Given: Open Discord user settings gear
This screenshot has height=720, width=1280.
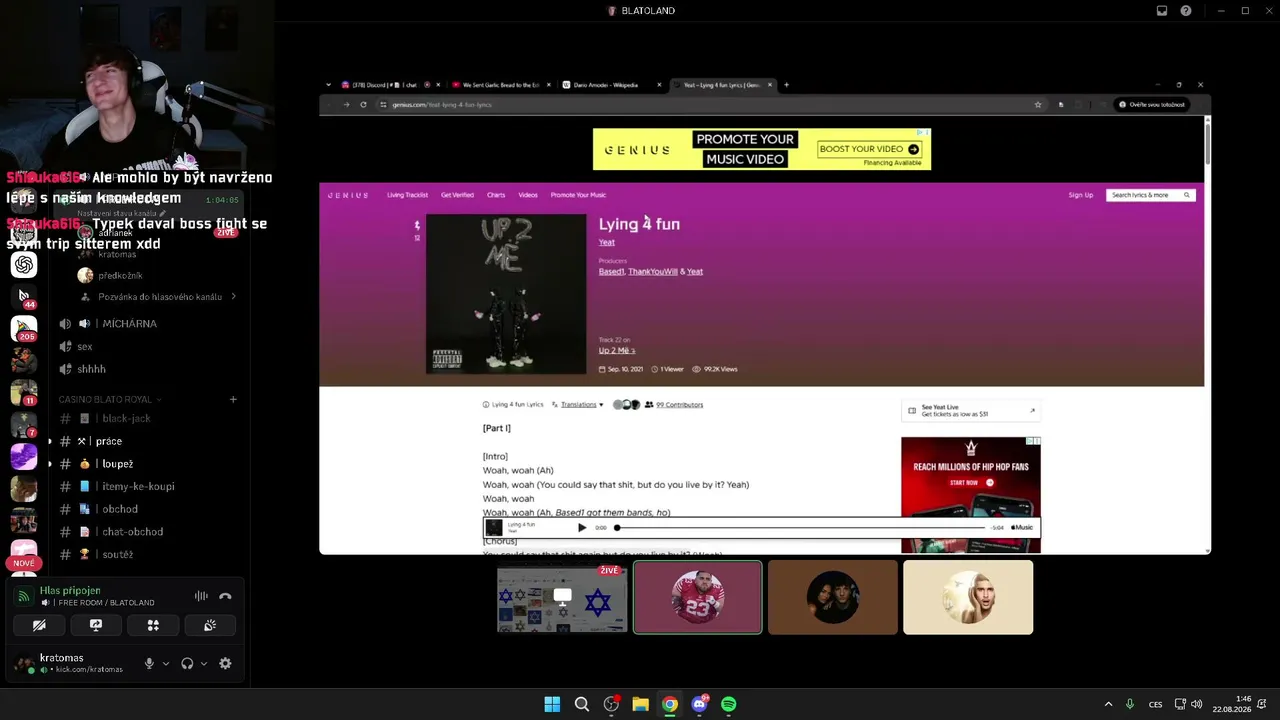Looking at the screenshot, I should (x=225, y=663).
